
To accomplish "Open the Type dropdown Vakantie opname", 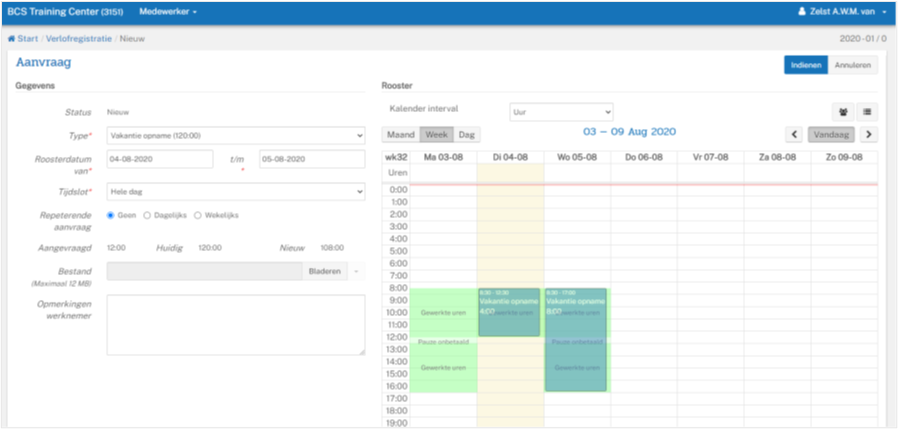I will pyautogui.click(x=235, y=136).
